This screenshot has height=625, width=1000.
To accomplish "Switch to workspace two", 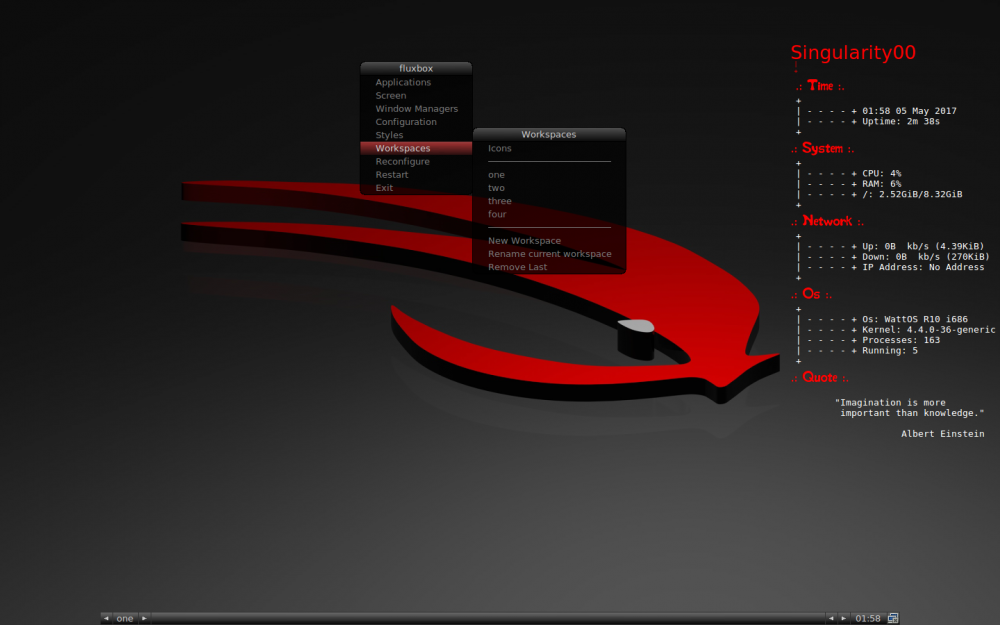I will click(x=549, y=188).
